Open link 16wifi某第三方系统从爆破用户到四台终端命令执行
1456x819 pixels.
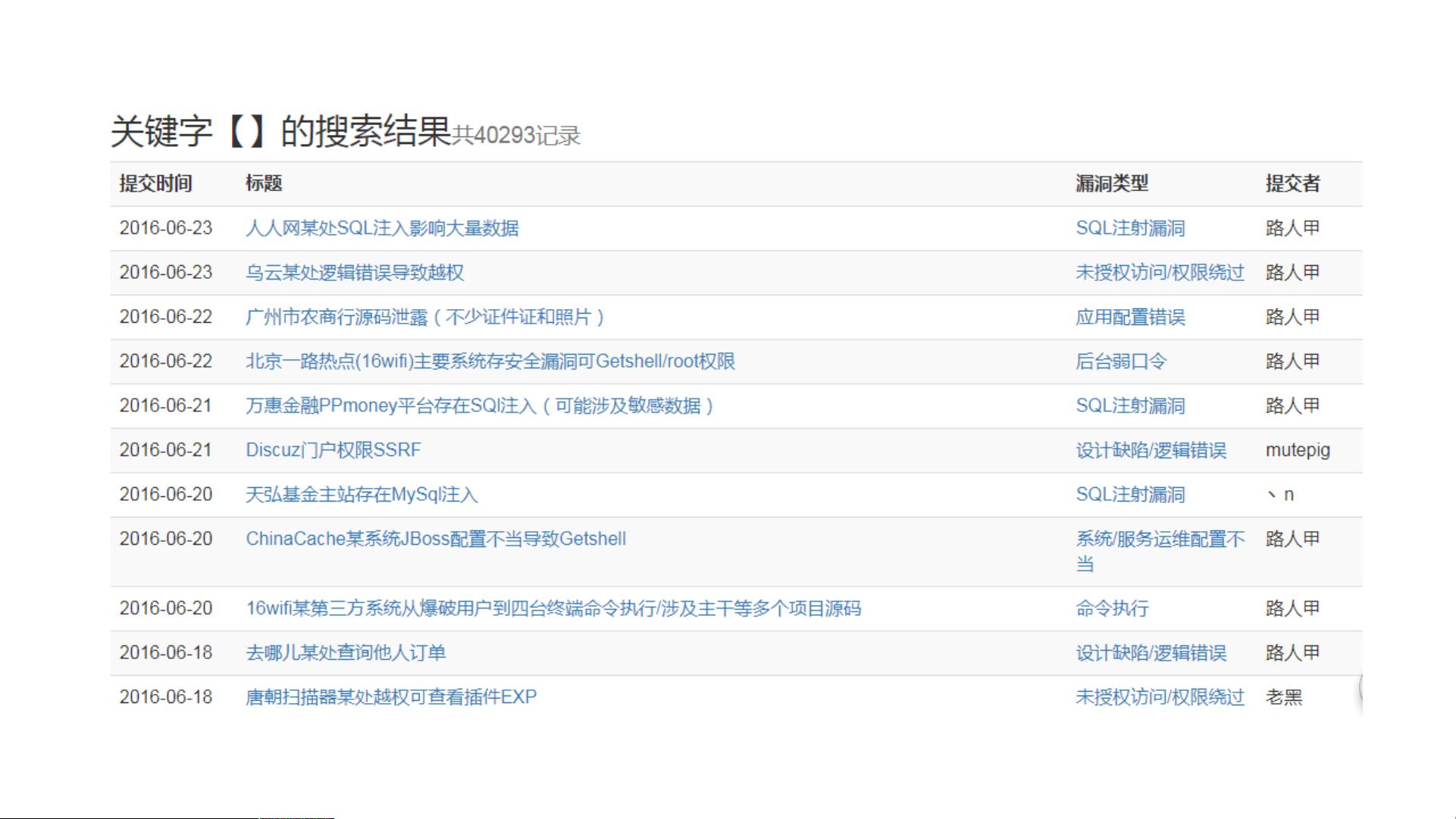coord(553,608)
